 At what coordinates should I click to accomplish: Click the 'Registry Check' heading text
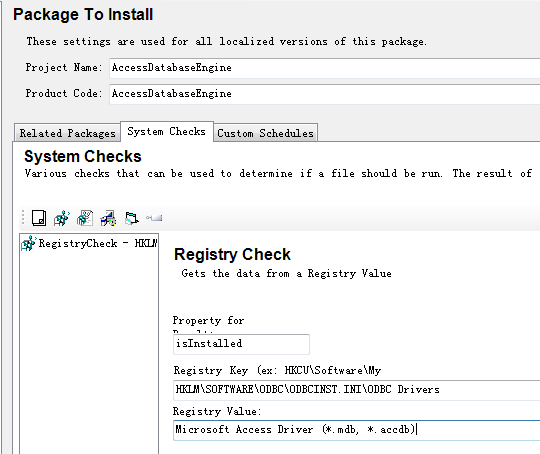pyautogui.click(x=232, y=255)
